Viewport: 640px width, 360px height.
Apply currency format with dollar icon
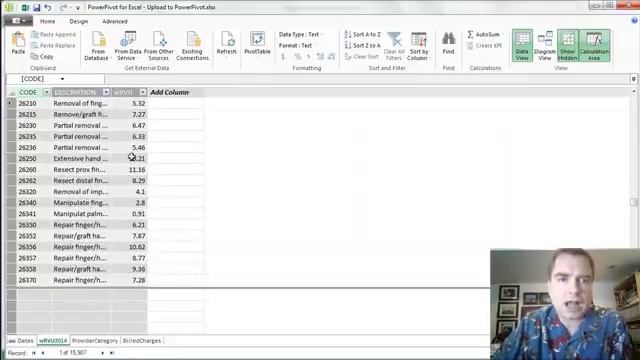pyautogui.click(x=283, y=57)
